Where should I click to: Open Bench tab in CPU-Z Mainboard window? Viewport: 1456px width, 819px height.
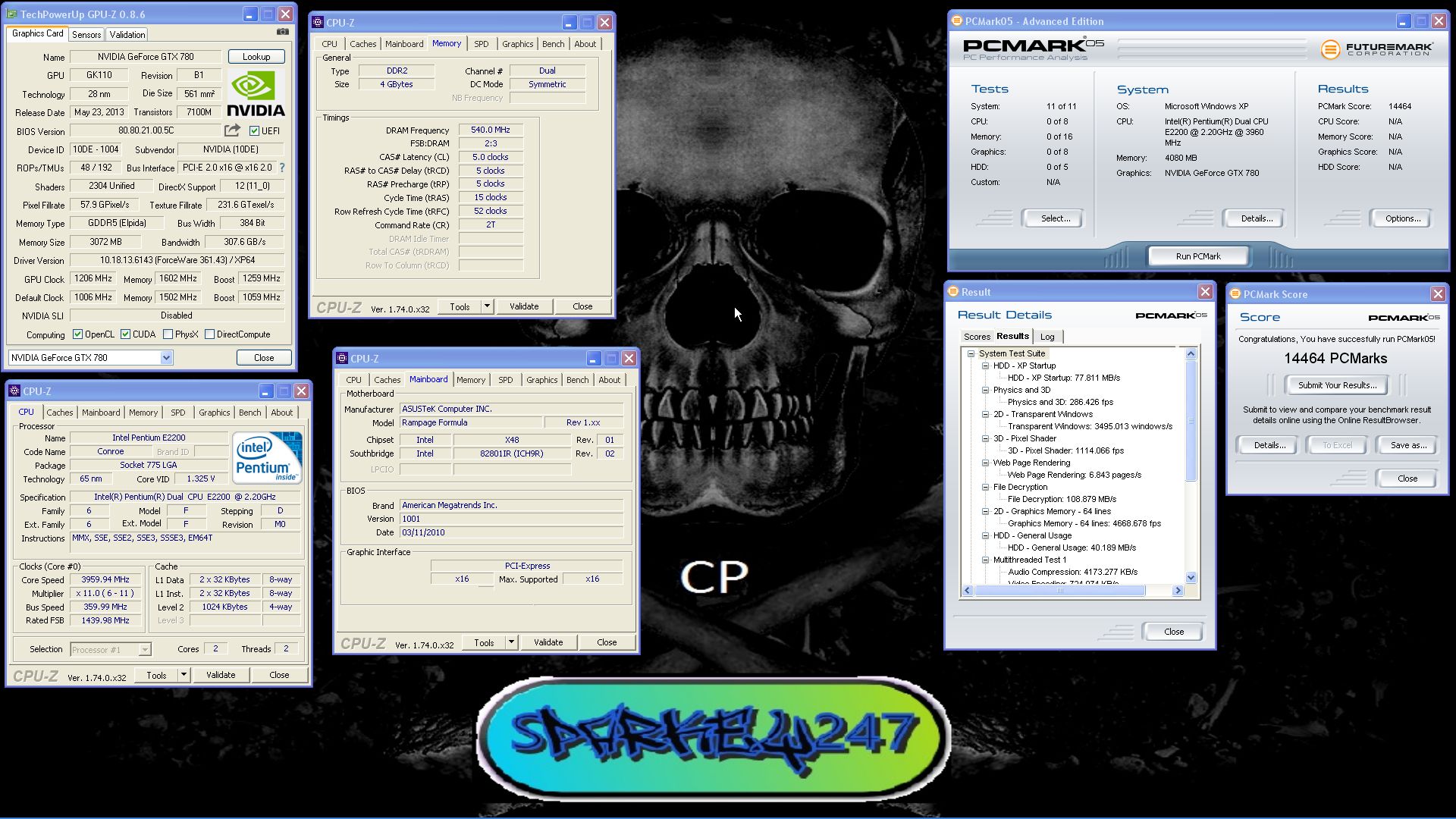point(577,380)
